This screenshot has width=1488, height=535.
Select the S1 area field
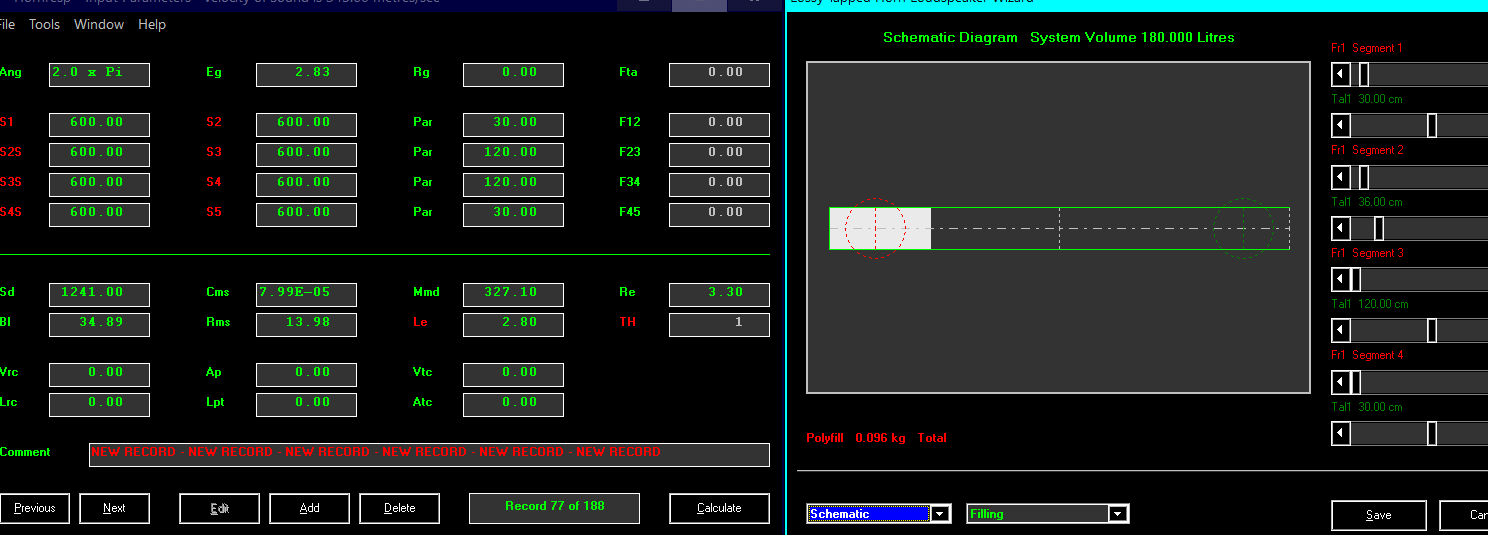tap(99, 124)
